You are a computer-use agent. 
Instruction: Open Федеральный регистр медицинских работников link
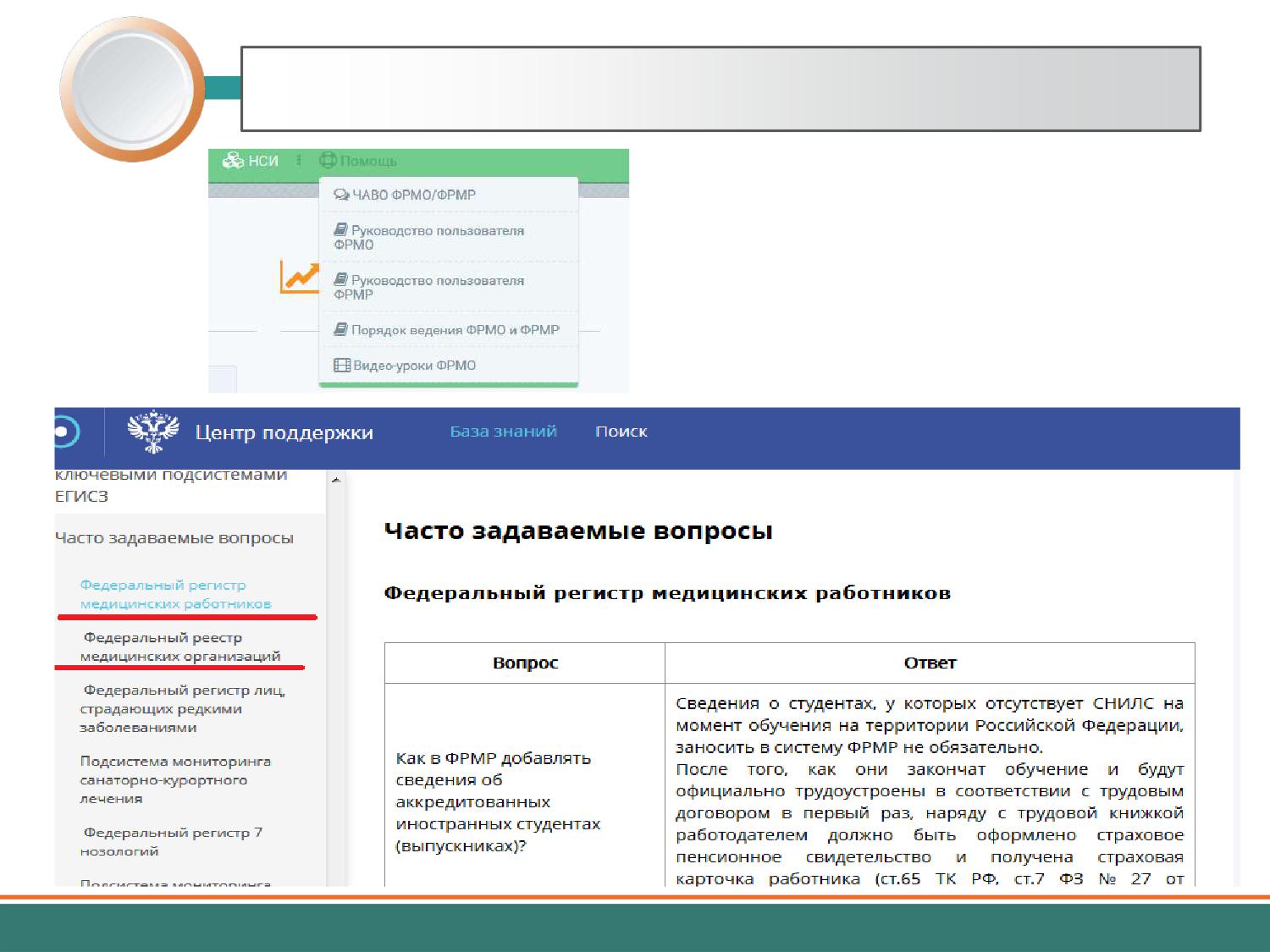pos(175,594)
